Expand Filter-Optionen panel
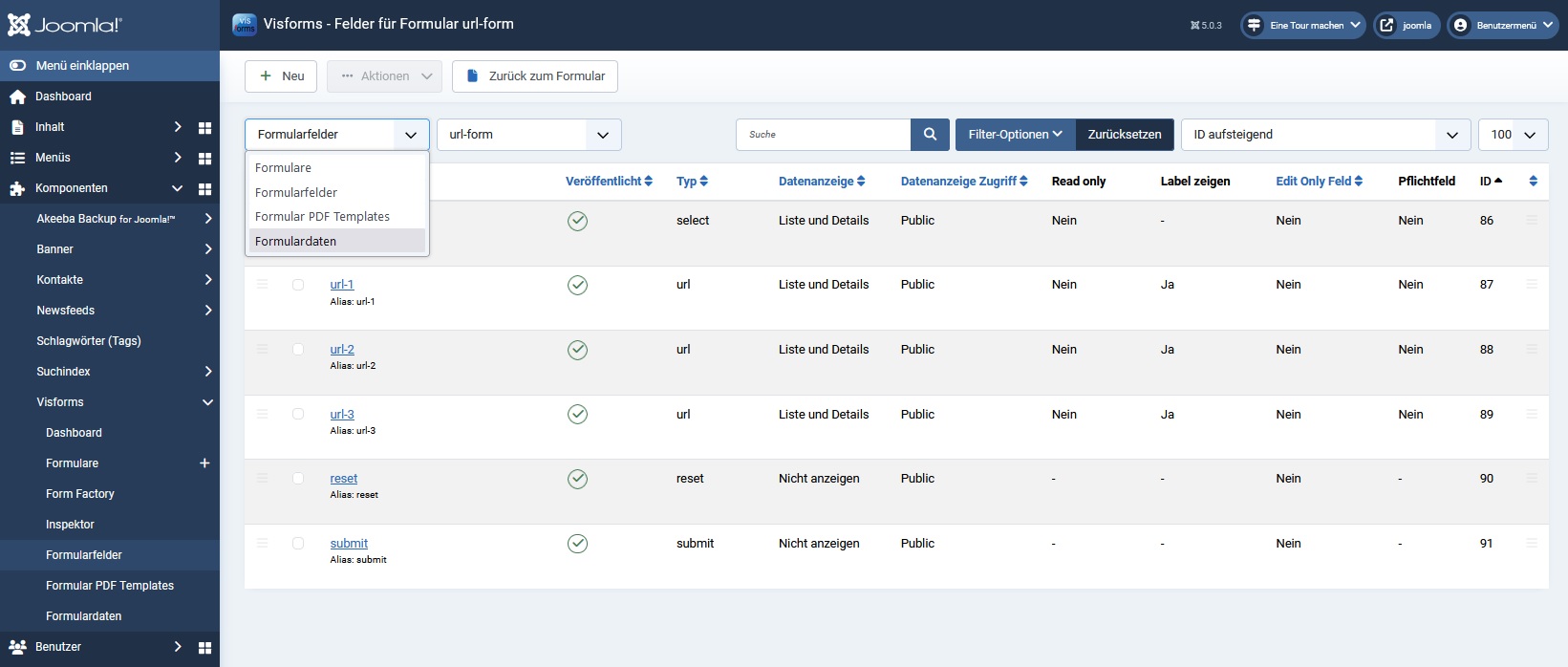 click(x=1015, y=135)
